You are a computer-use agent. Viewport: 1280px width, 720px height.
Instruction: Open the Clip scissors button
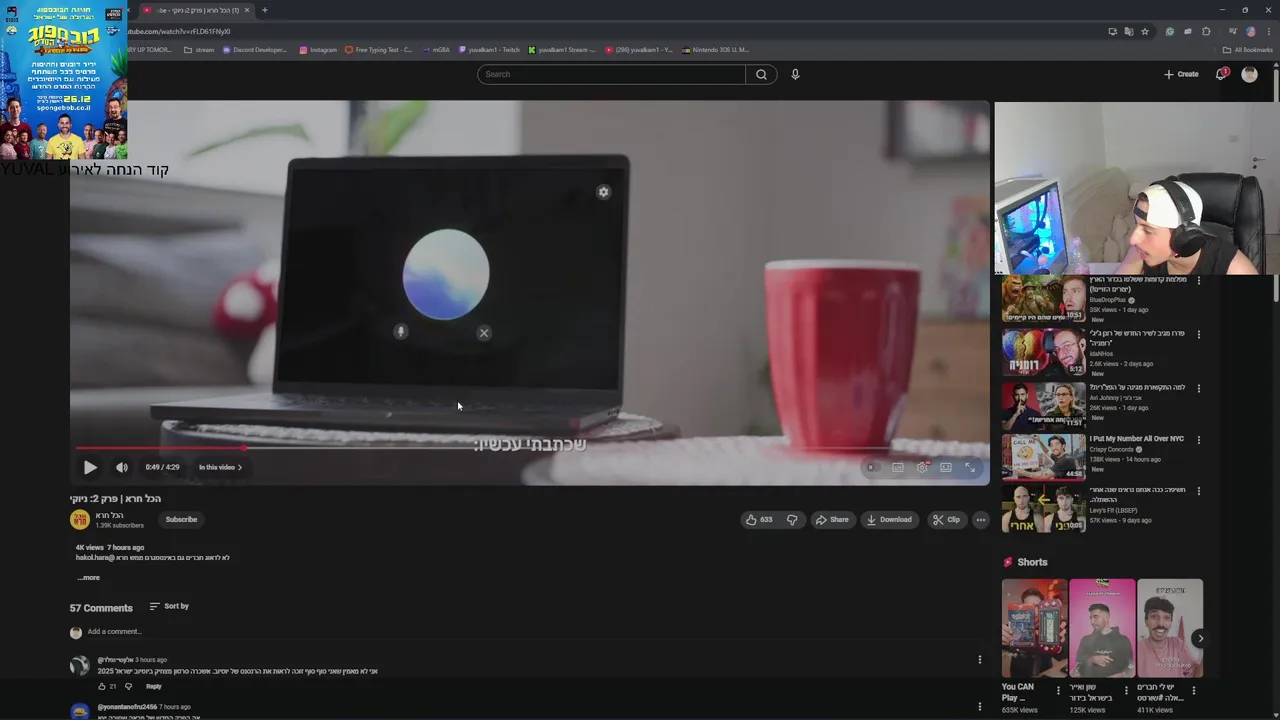coord(946,519)
